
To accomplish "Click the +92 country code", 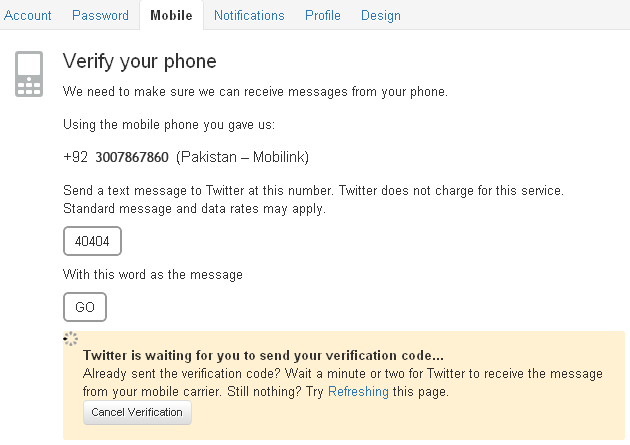I will [76, 157].
